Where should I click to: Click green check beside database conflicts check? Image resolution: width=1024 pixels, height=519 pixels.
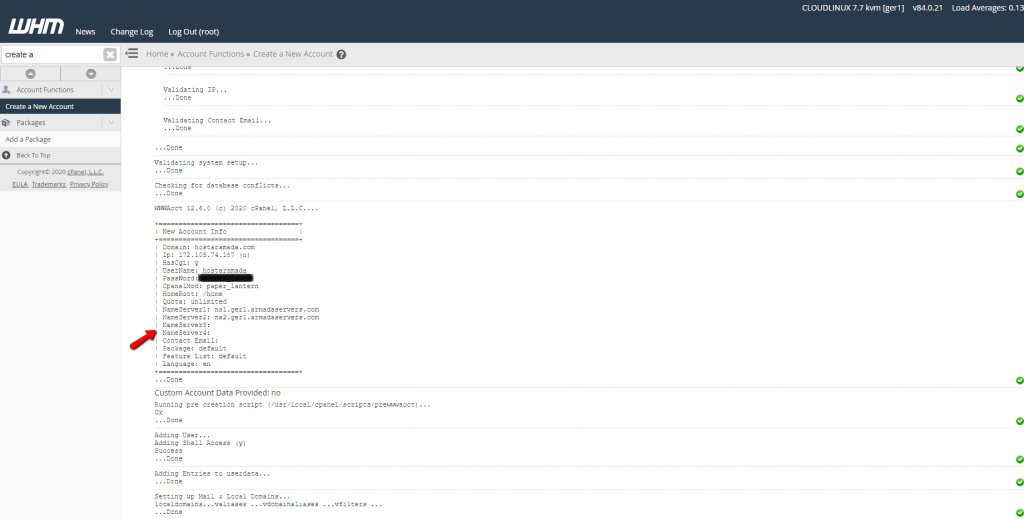click(x=1019, y=194)
